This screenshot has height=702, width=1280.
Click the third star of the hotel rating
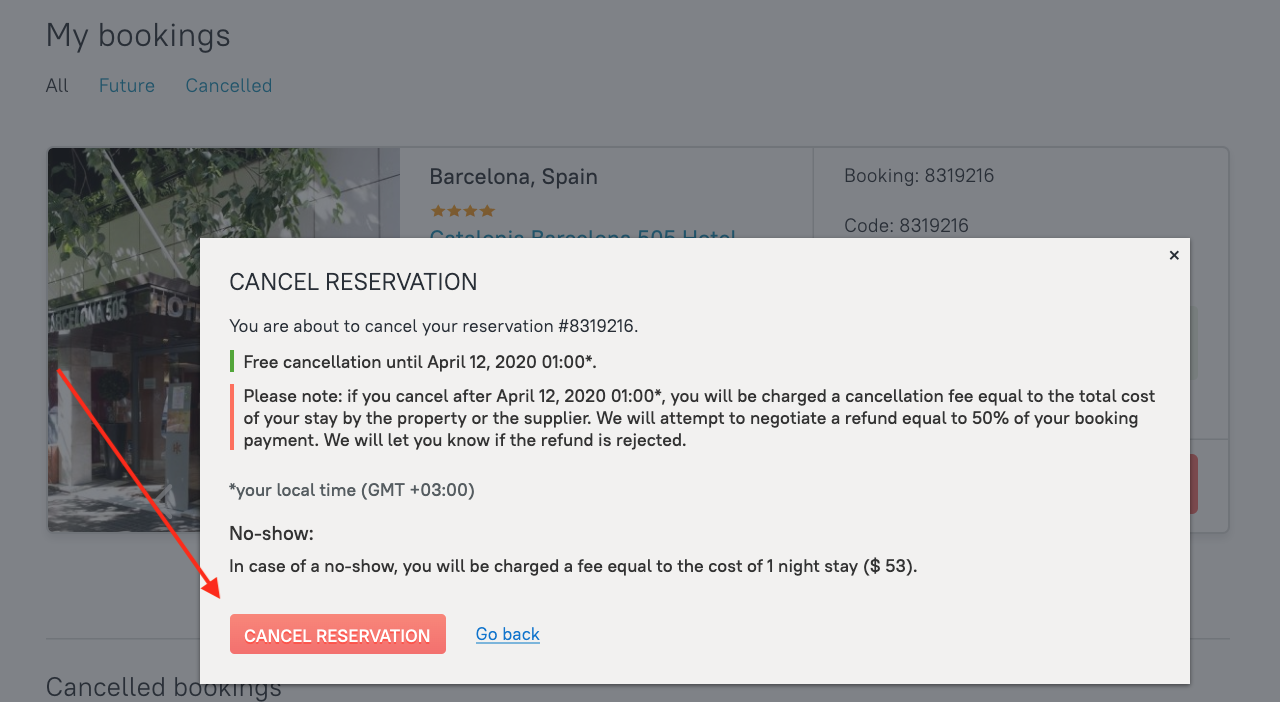470,210
